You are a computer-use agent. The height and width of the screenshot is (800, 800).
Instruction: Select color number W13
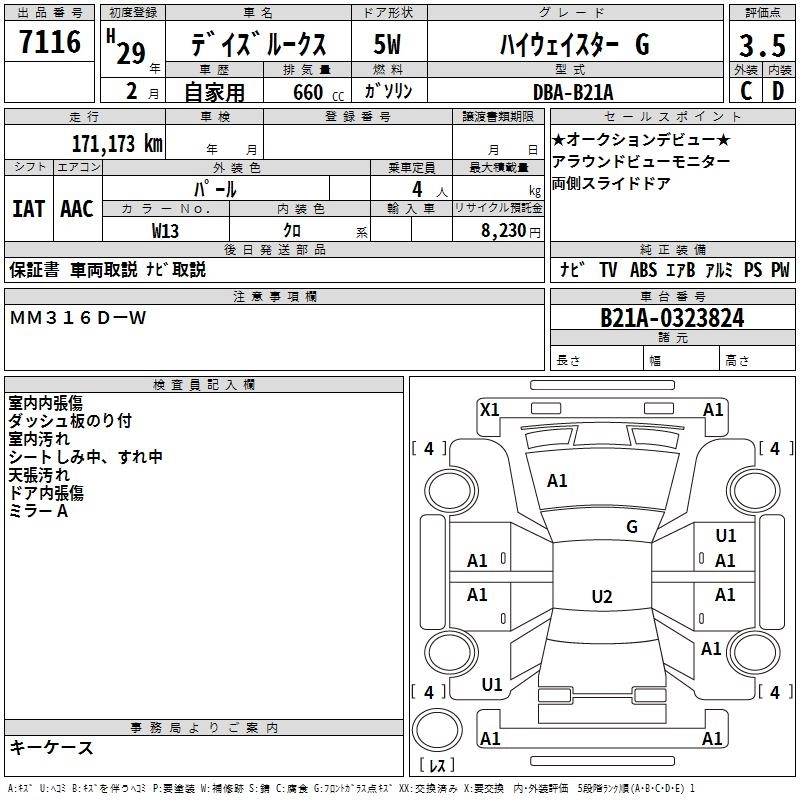click(x=165, y=231)
